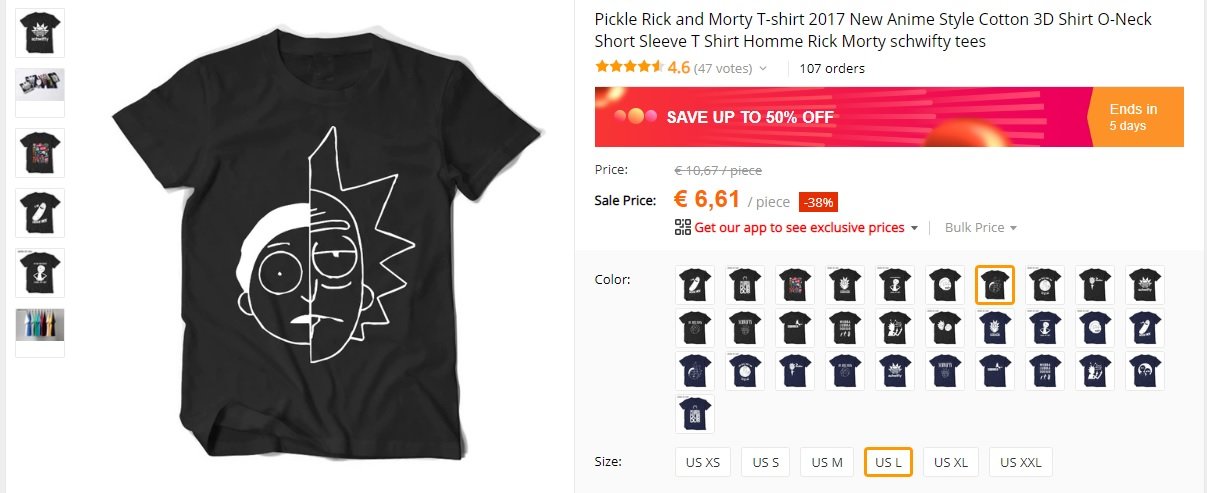Expand the Bulk Price dropdown
Viewport: 1207px width, 493px height.
[x=980, y=227]
